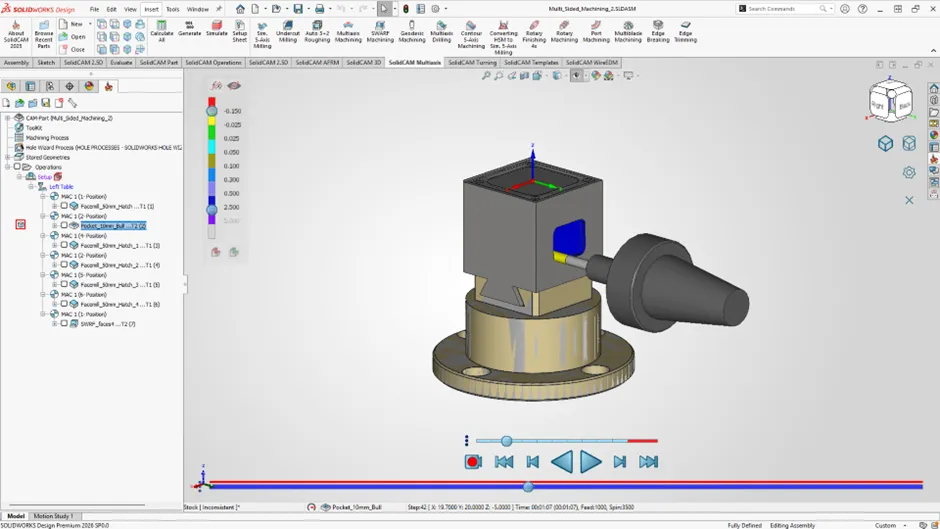Click Browse Recent Parts icon
Viewport: 940px width, 529px height.
pyautogui.click(x=43, y=34)
